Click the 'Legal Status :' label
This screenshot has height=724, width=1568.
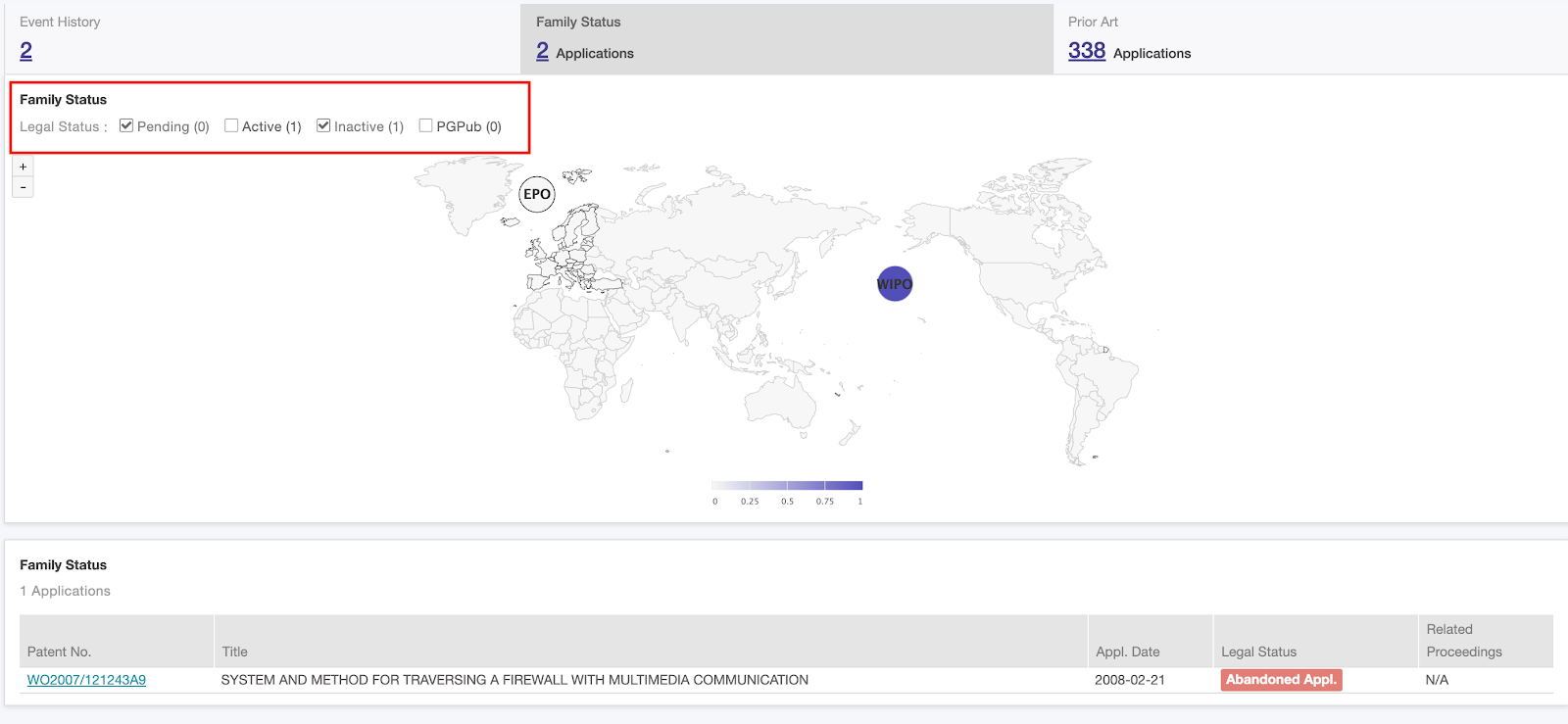point(64,126)
